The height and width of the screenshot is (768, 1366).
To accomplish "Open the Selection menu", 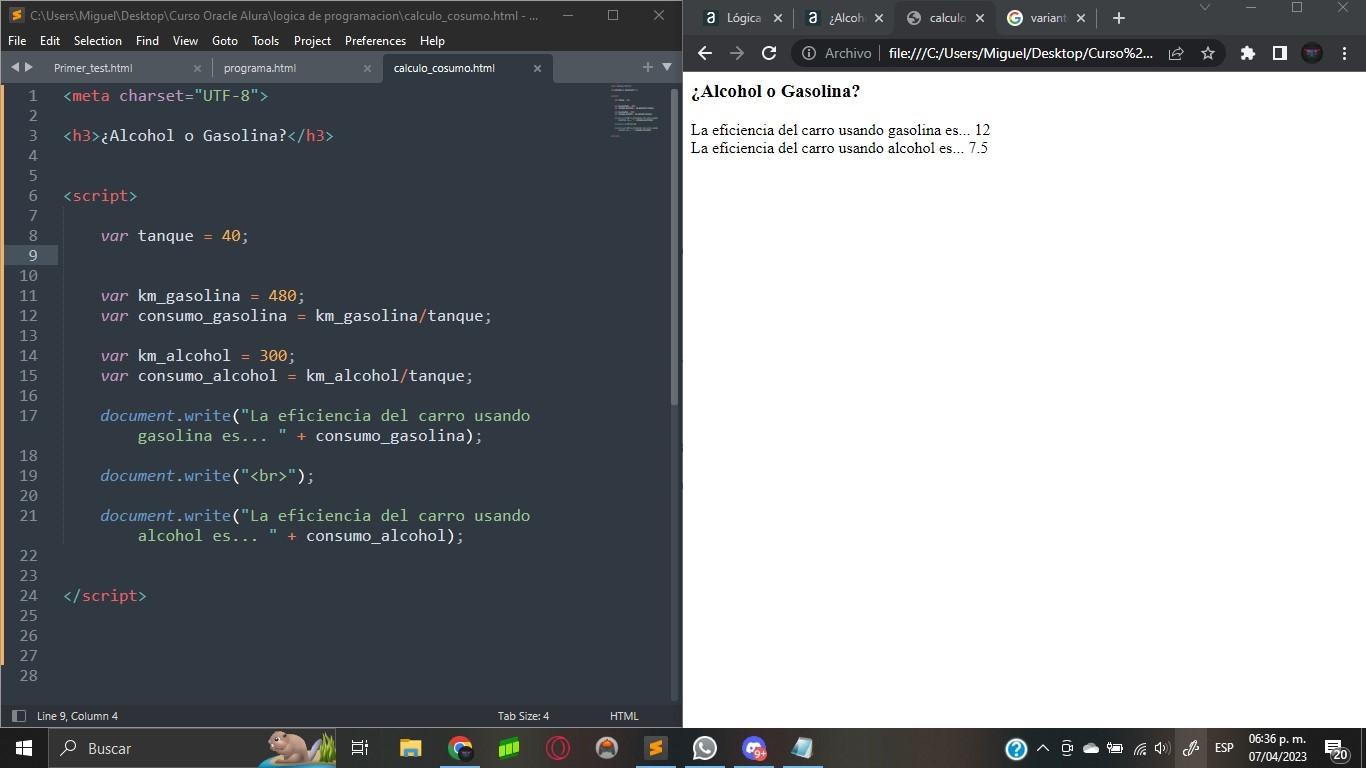I will 98,41.
